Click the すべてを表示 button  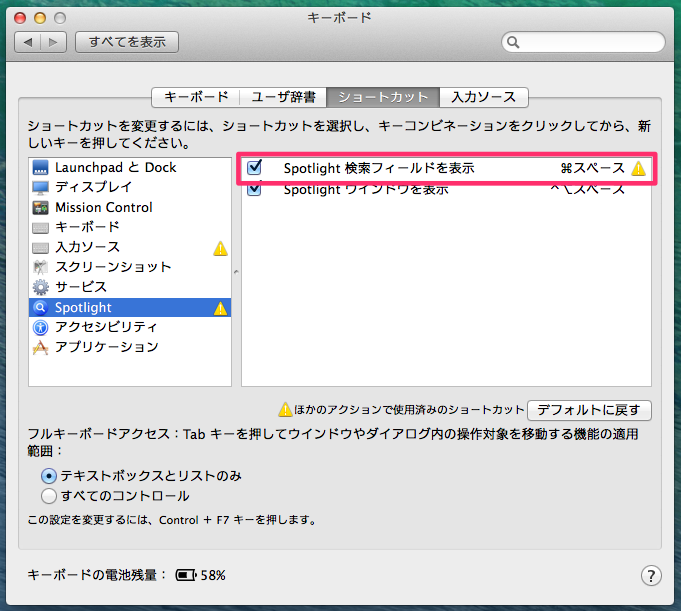[x=127, y=42]
